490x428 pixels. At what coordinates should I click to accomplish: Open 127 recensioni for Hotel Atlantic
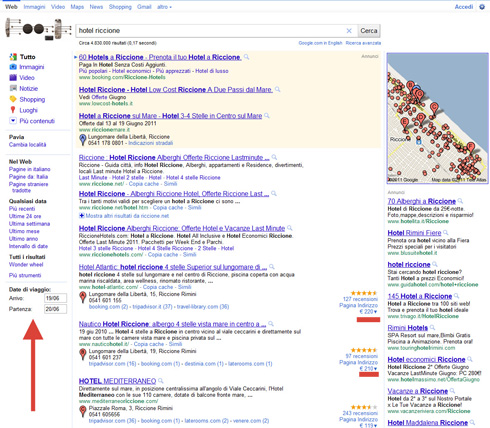click(x=360, y=299)
